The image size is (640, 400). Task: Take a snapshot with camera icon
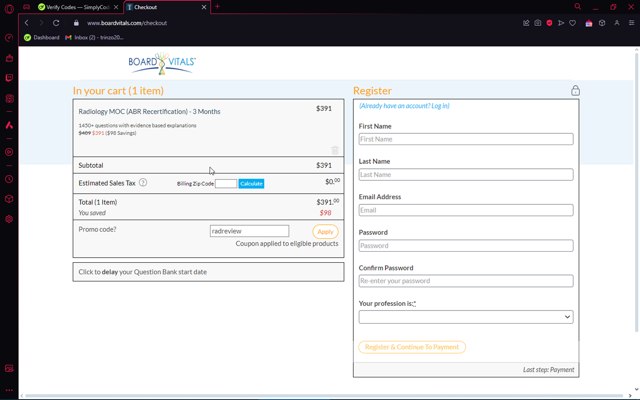coord(538,23)
